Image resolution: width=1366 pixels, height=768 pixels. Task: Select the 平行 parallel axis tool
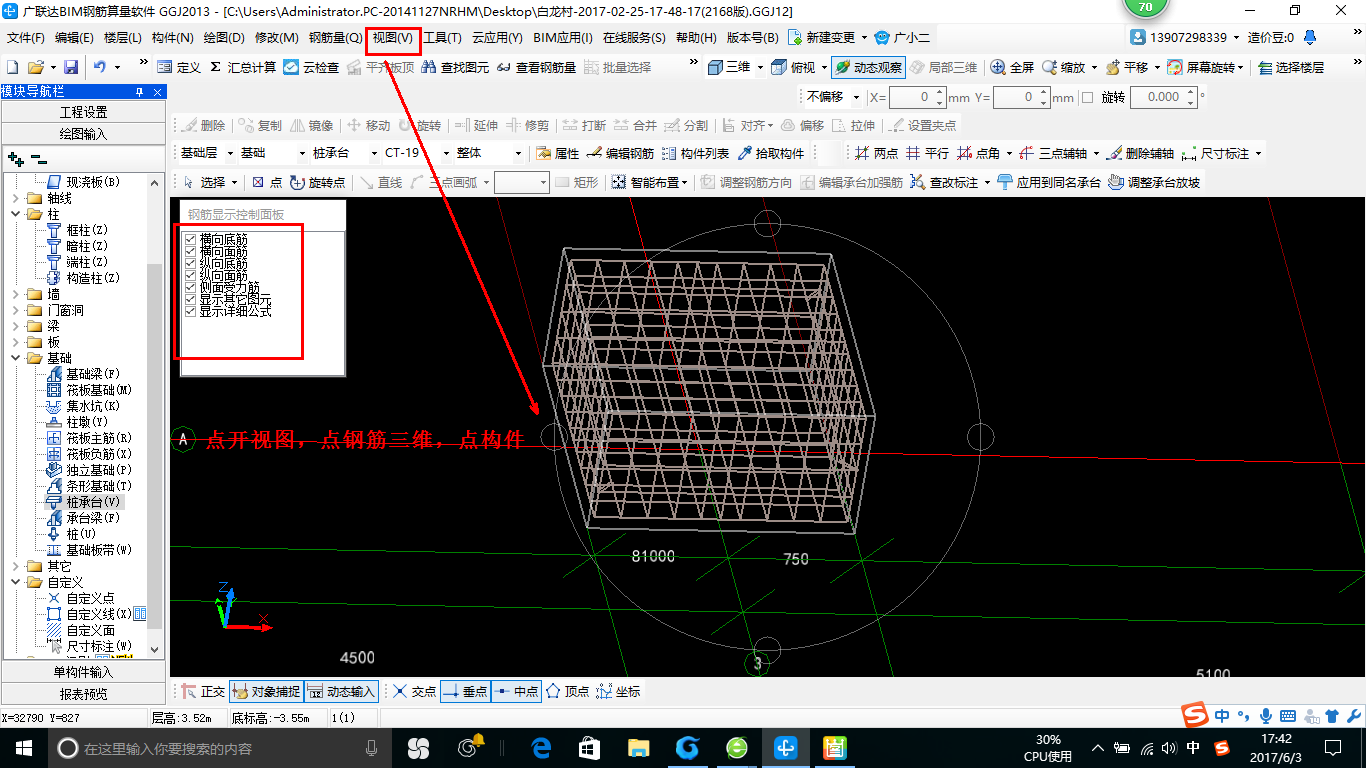pos(927,153)
